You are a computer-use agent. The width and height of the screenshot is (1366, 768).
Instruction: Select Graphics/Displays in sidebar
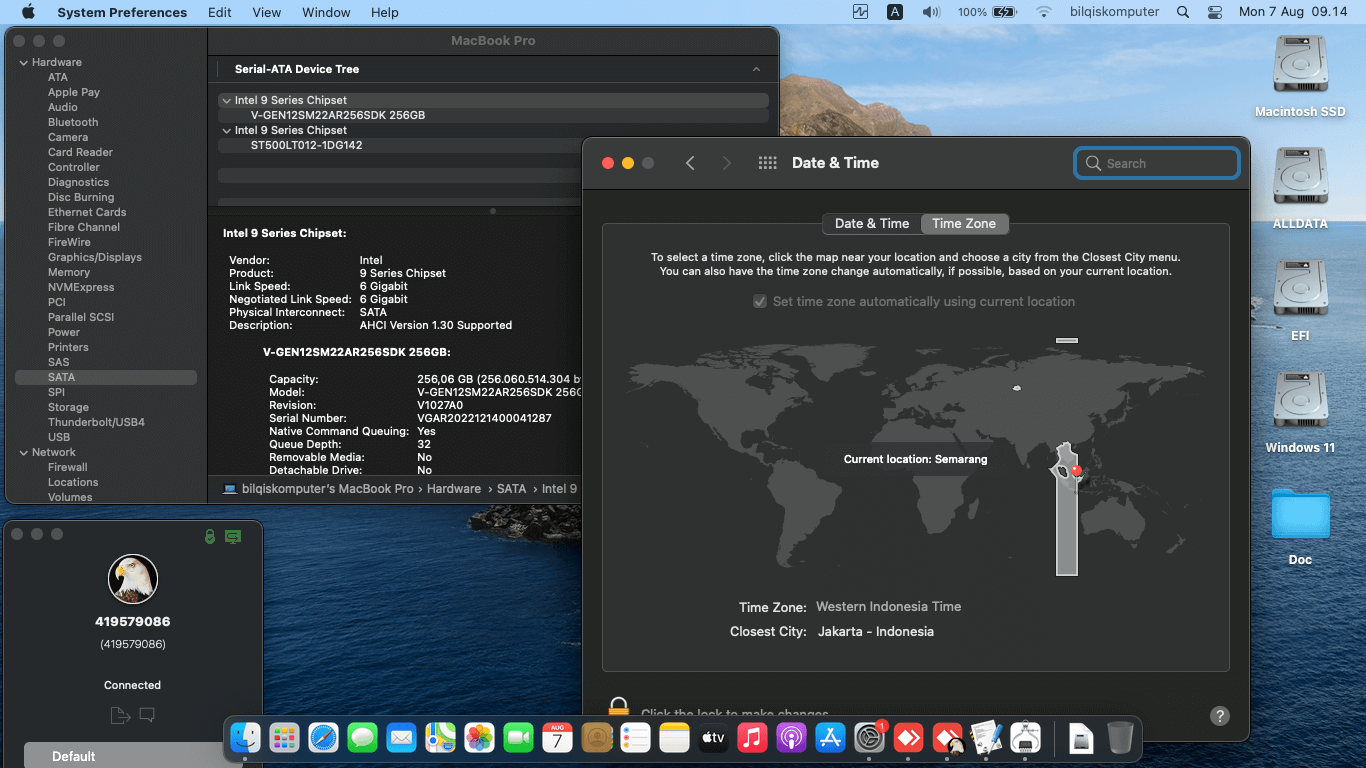95,257
